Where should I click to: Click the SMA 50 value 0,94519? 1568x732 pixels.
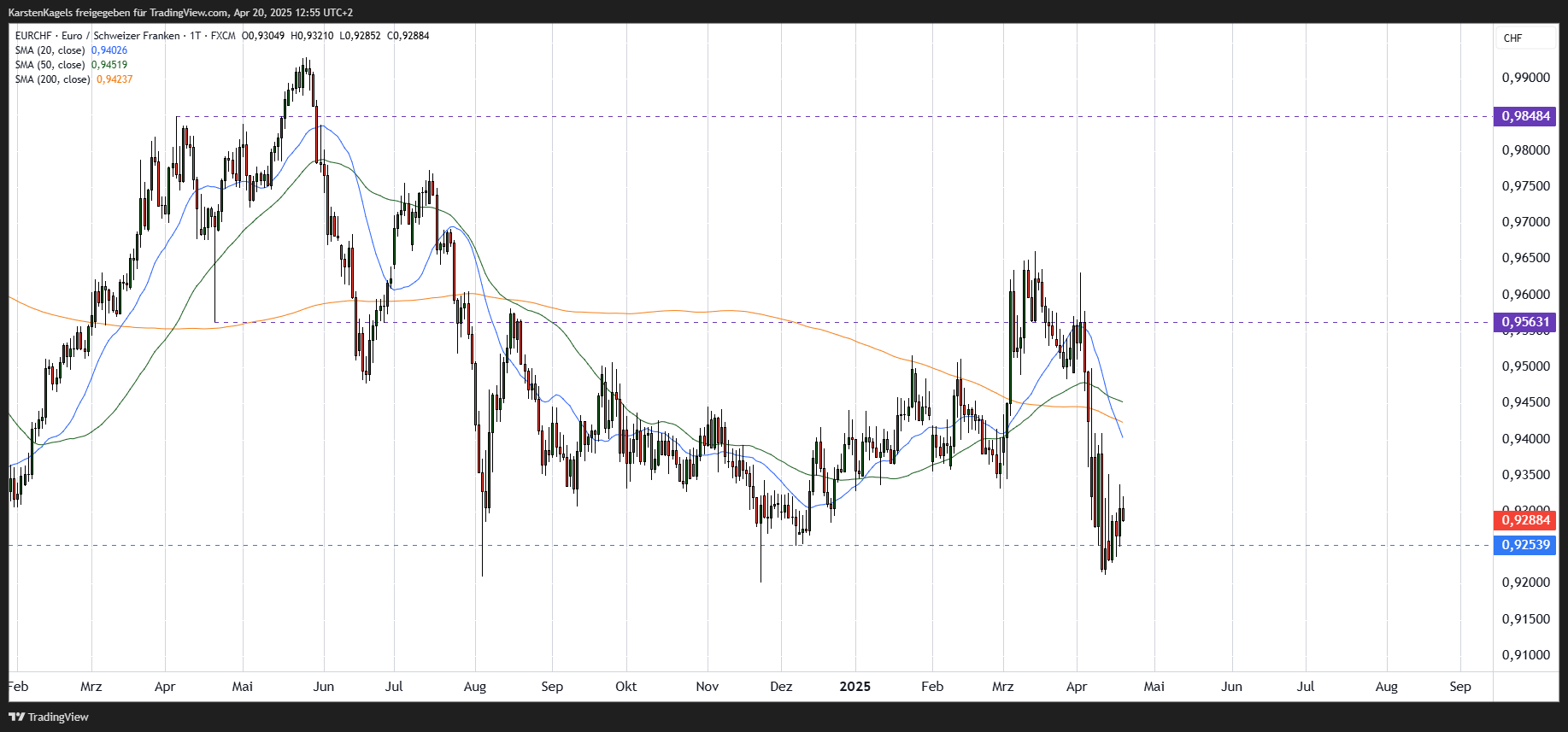(x=109, y=65)
